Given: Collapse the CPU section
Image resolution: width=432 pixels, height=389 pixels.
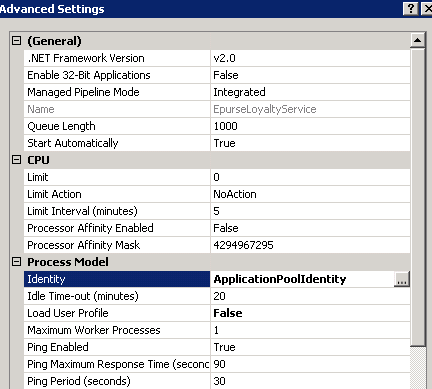Looking at the screenshot, I should click(x=16, y=160).
